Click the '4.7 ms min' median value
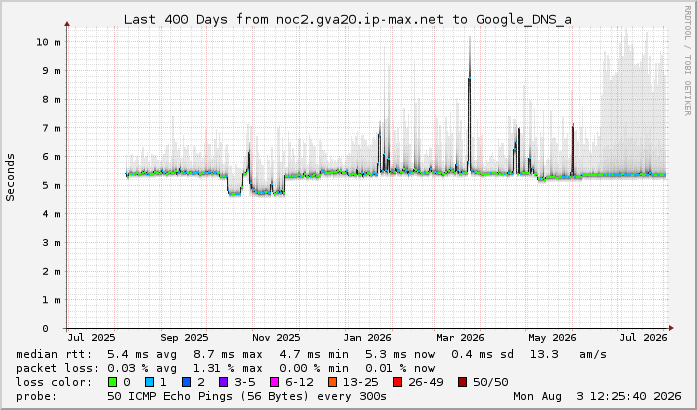The height and width of the screenshot is (410, 697). click(314, 354)
